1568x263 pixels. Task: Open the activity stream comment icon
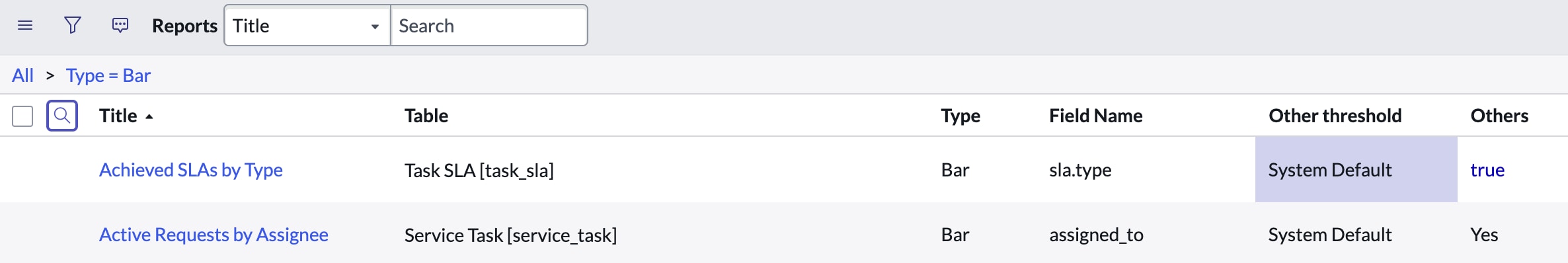120,26
